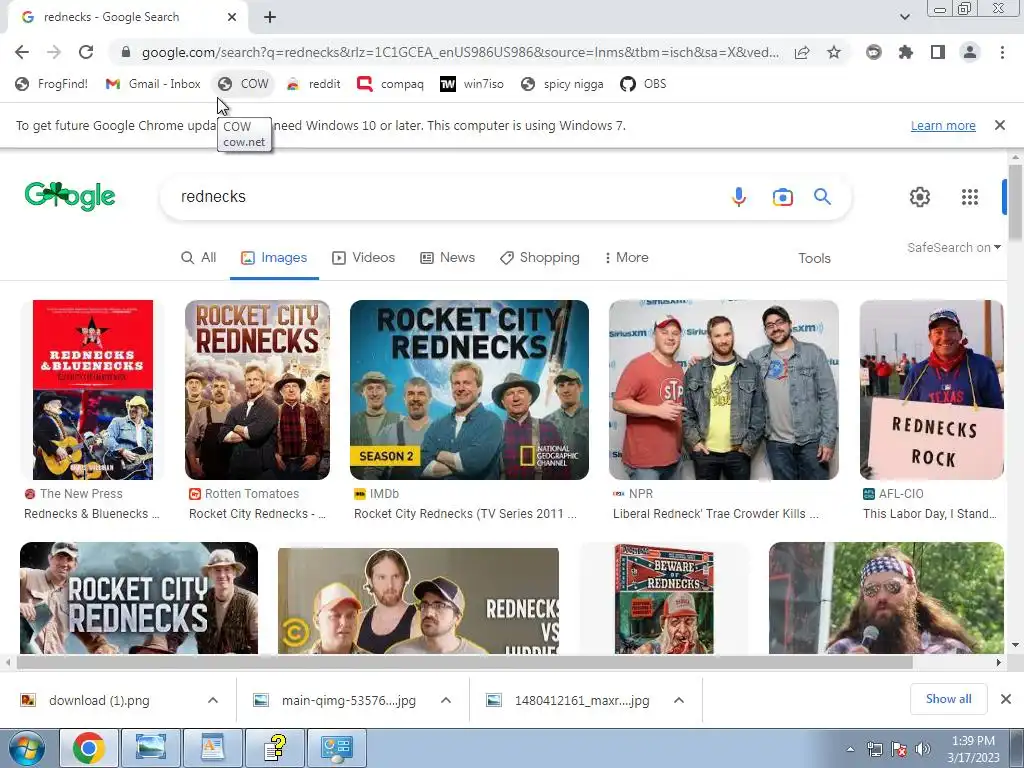Click the Learn more link in update notice
The image size is (1024, 768).
coord(943,125)
